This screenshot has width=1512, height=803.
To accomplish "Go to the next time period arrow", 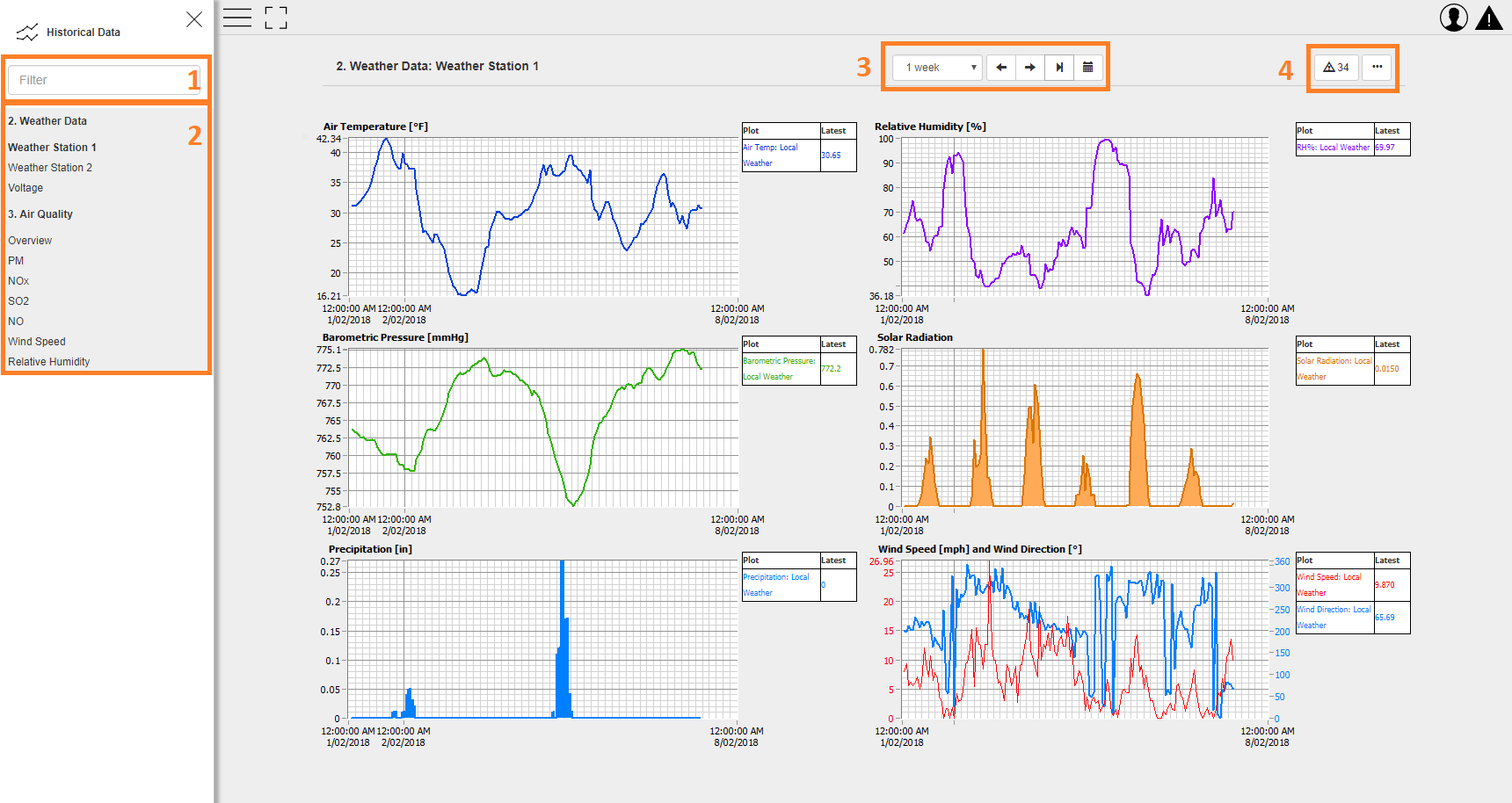I will 1030,68.
